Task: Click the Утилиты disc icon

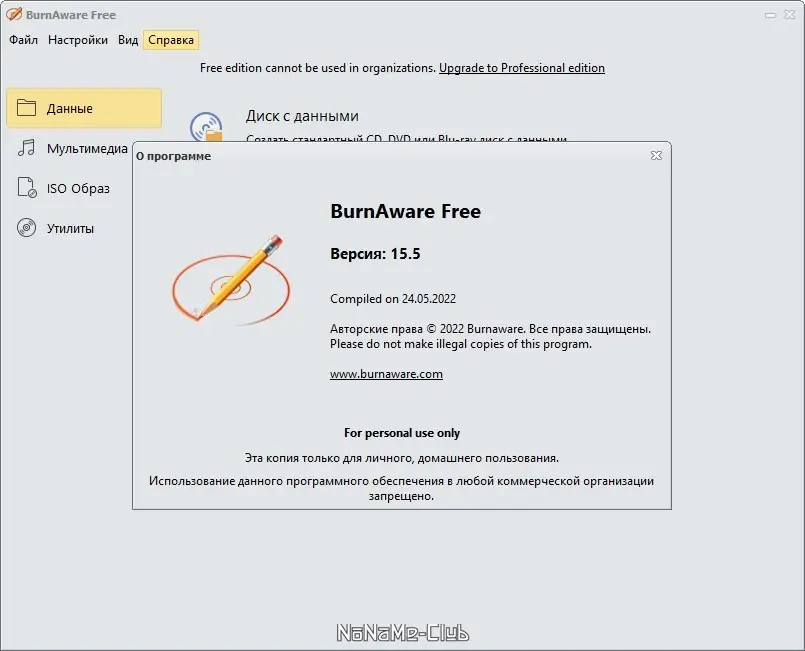Action: 26,227
